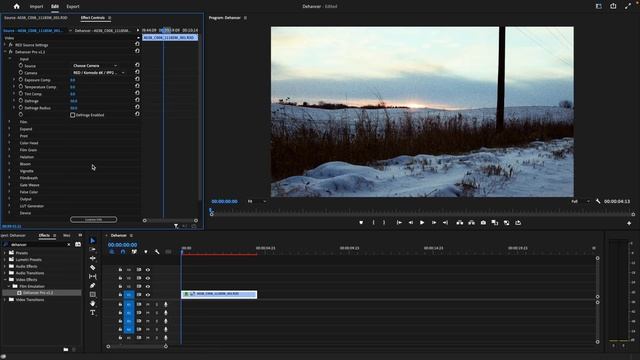The image size is (640, 360).
Task: Open Program monitor wrench settings
Action: point(598,201)
